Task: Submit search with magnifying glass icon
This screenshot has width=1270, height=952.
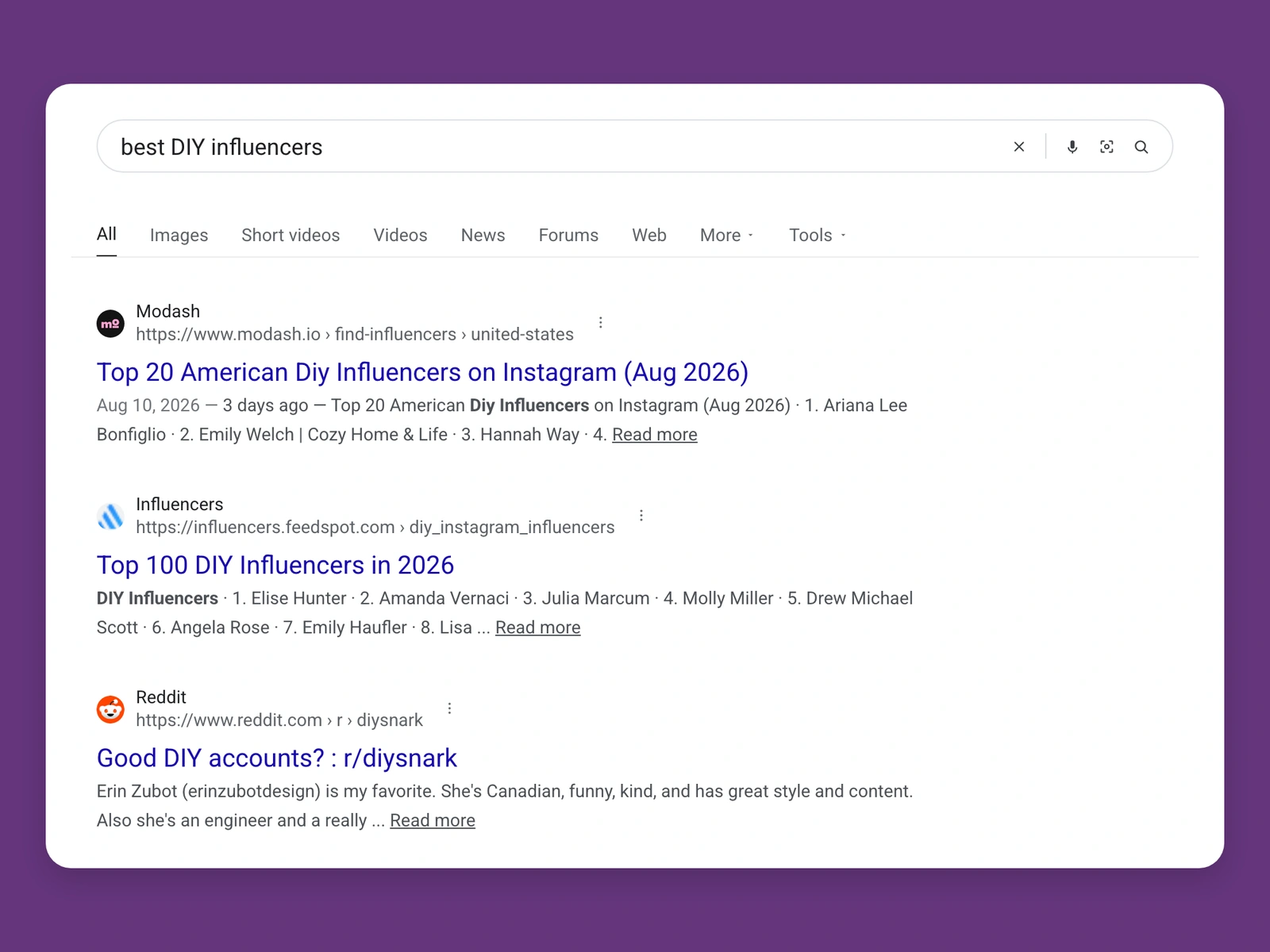Action: coord(1141,147)
